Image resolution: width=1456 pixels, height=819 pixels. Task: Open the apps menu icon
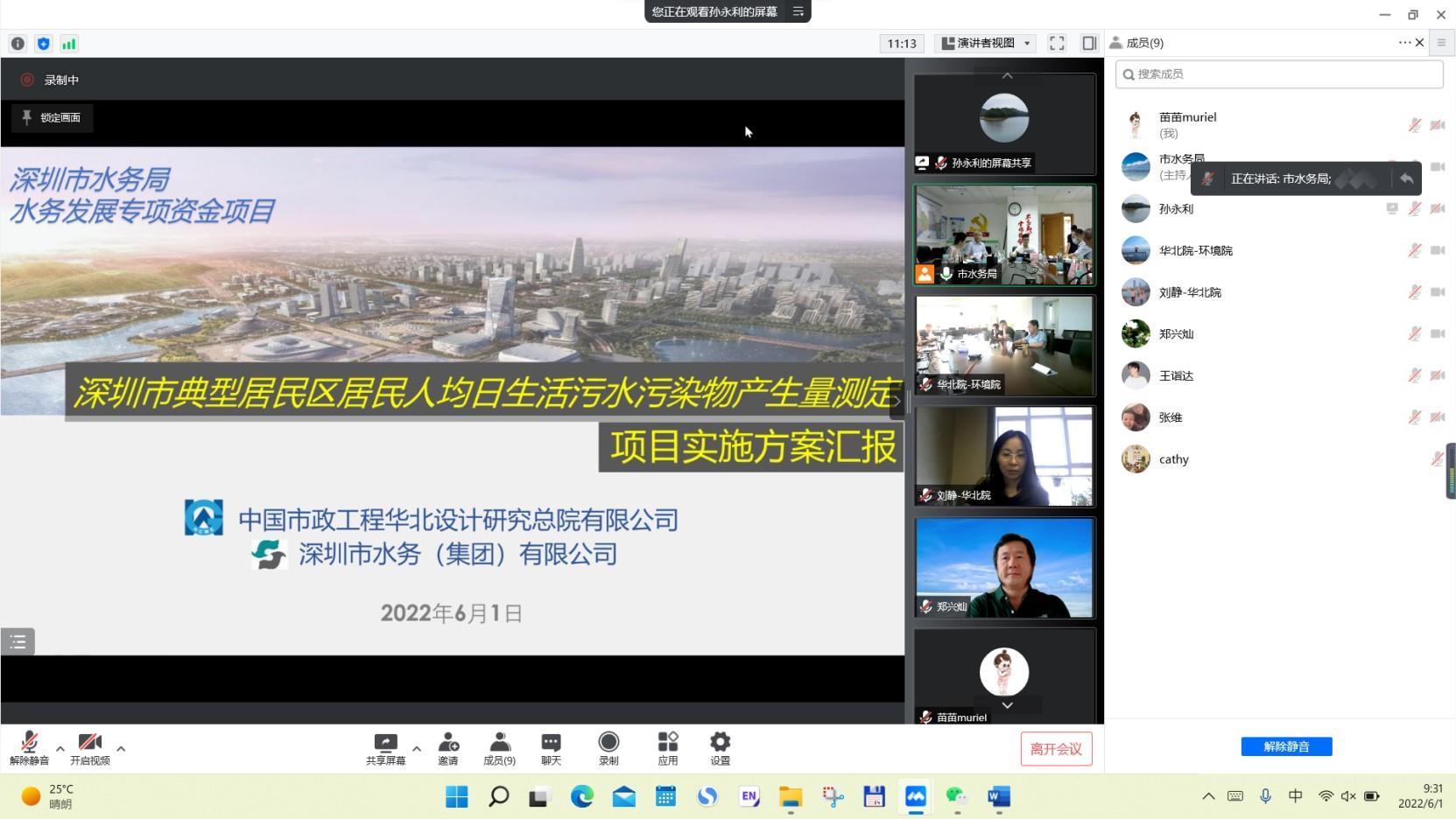[668, 748]
